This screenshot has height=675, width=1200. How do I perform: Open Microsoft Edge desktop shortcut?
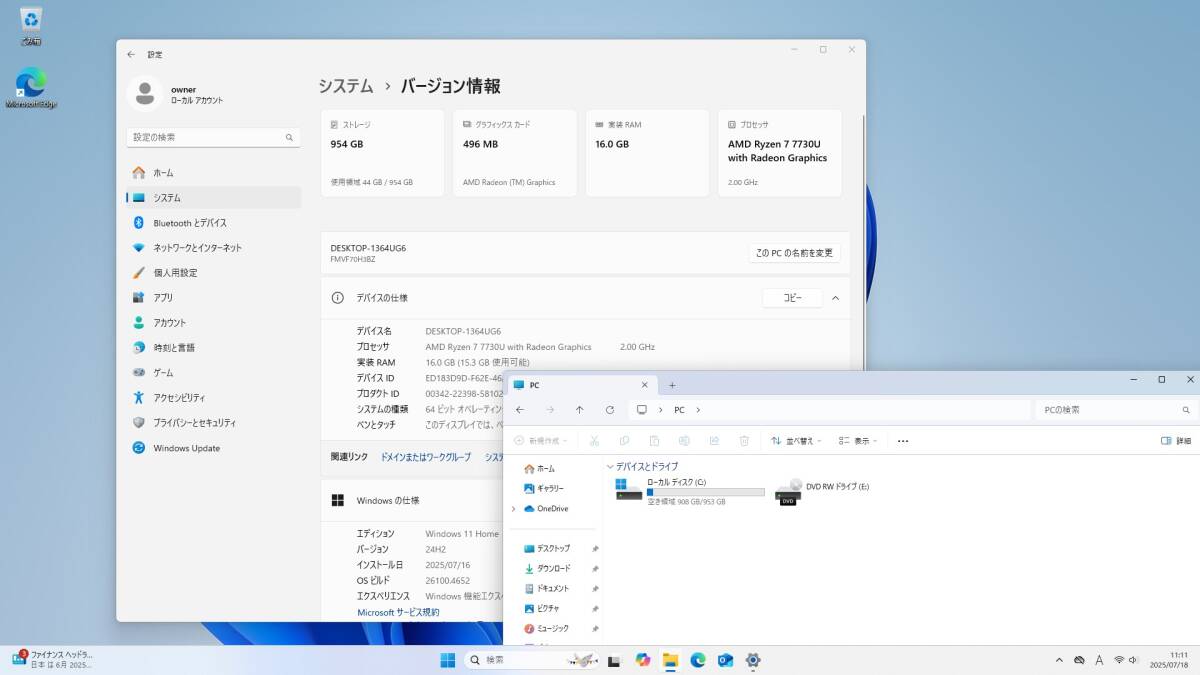point(31,88)
